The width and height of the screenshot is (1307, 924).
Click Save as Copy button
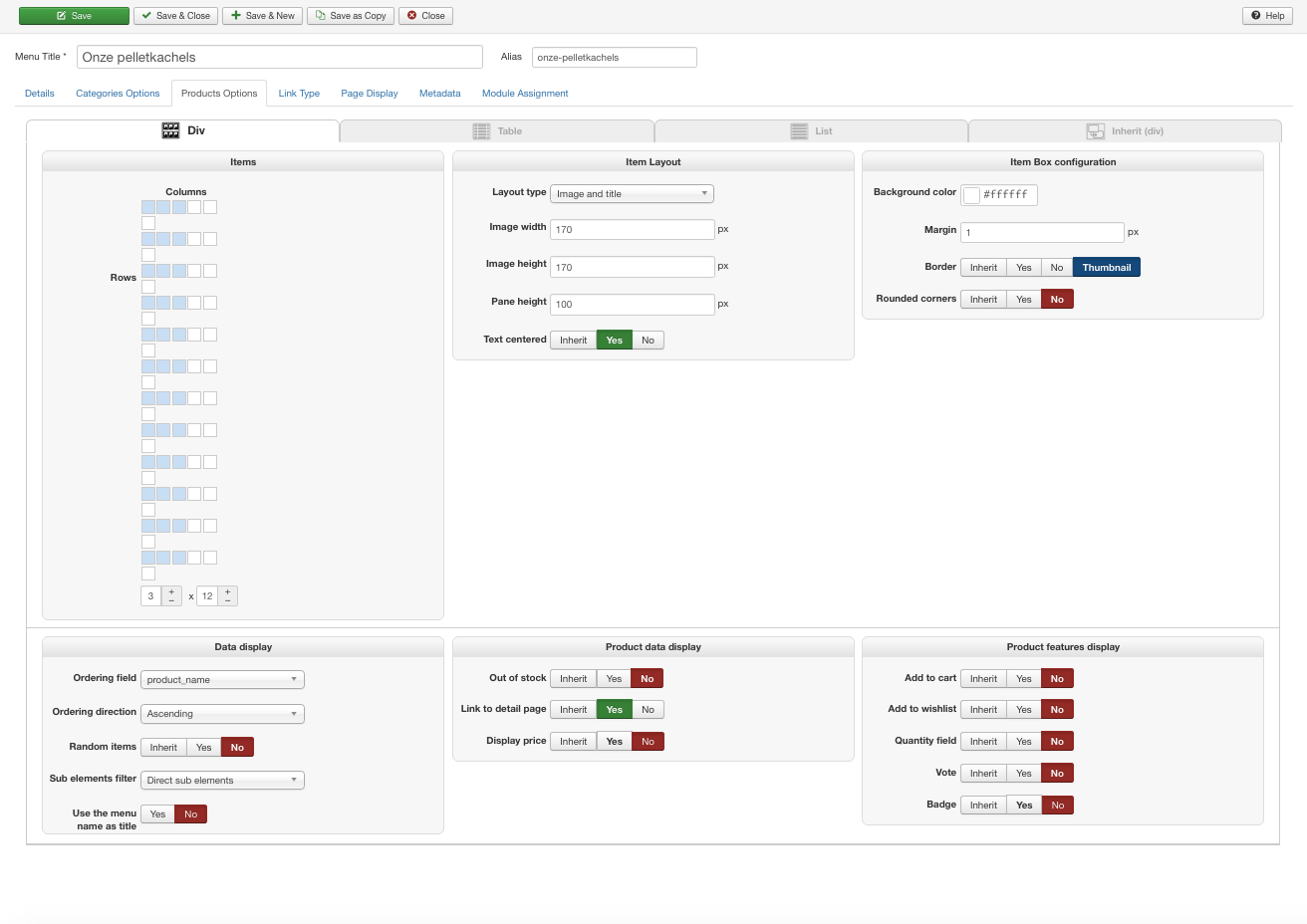pos(351,16)
